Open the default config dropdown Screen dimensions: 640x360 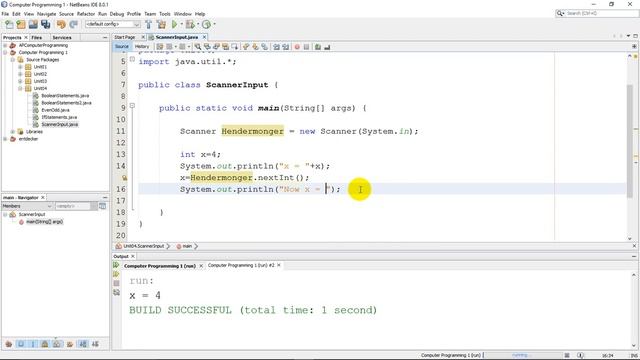point(113,24)
